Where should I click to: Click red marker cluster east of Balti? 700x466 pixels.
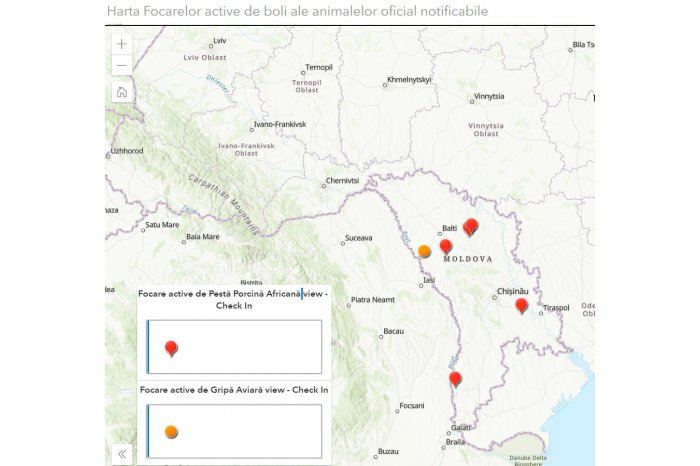[x=471, y=226]
